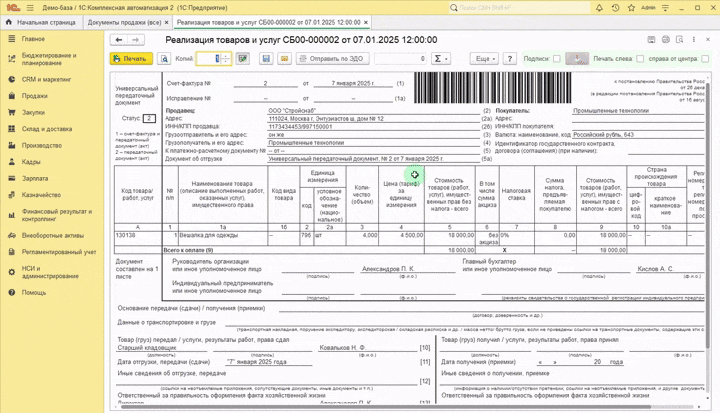This screenshot has height=413, width=720.
Task: Click the seller name ООО "Стройснаб"
Action: (x=292, y=111)
